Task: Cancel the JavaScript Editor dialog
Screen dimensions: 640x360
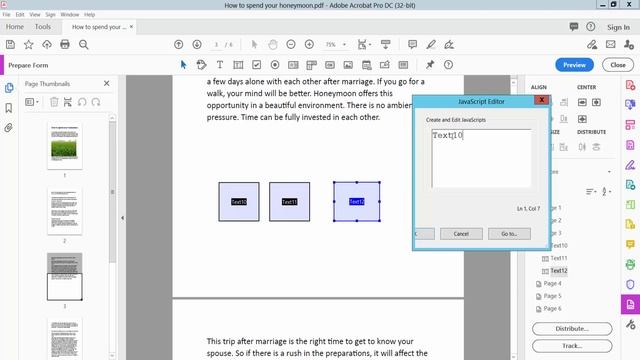Action: 461,234
